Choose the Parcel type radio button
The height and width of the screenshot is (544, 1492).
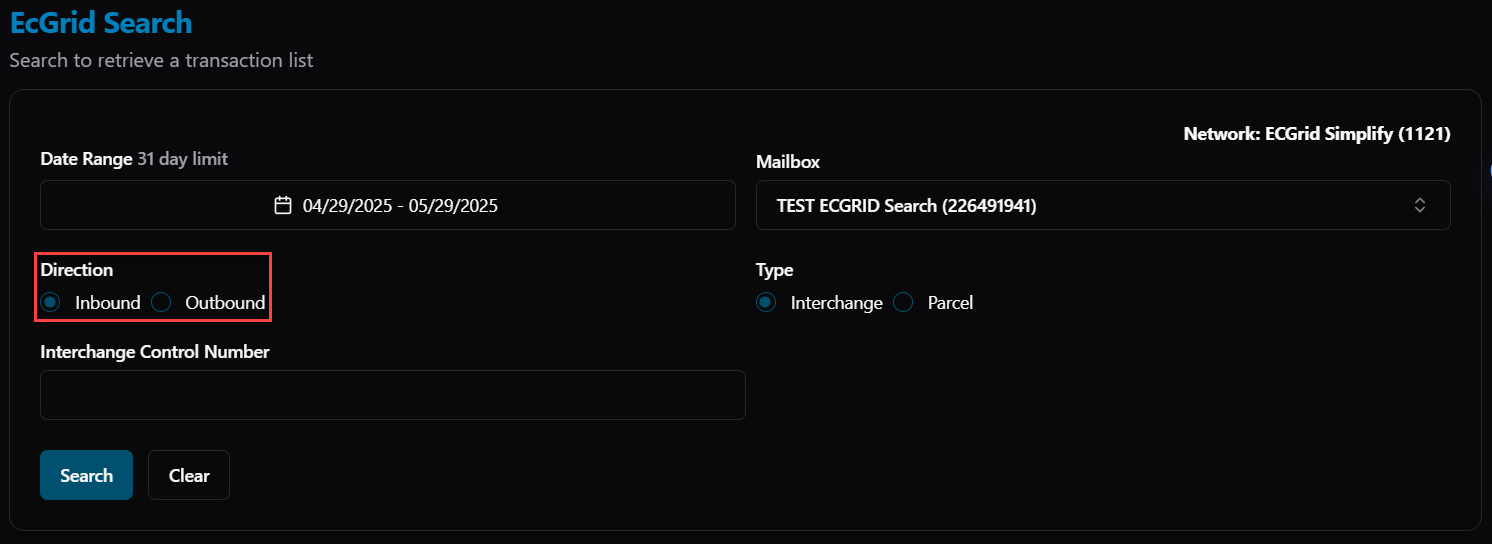pos(903,302)
